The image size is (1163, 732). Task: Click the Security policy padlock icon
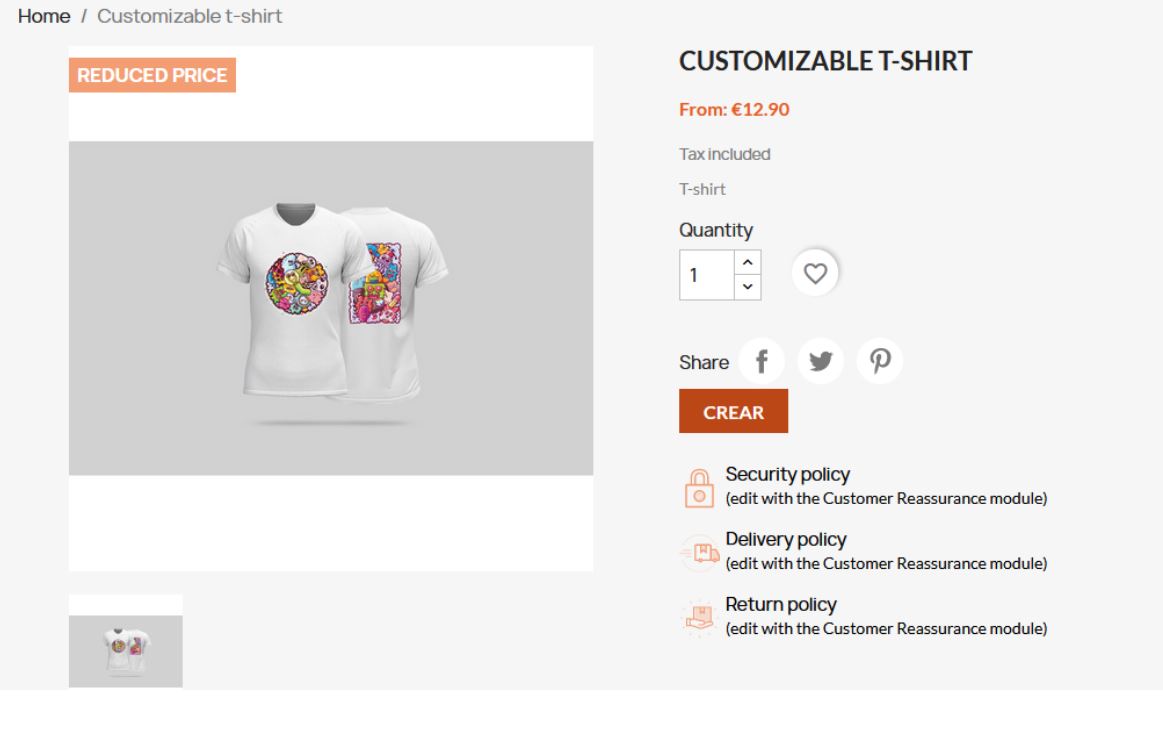[x=699, y=487]
